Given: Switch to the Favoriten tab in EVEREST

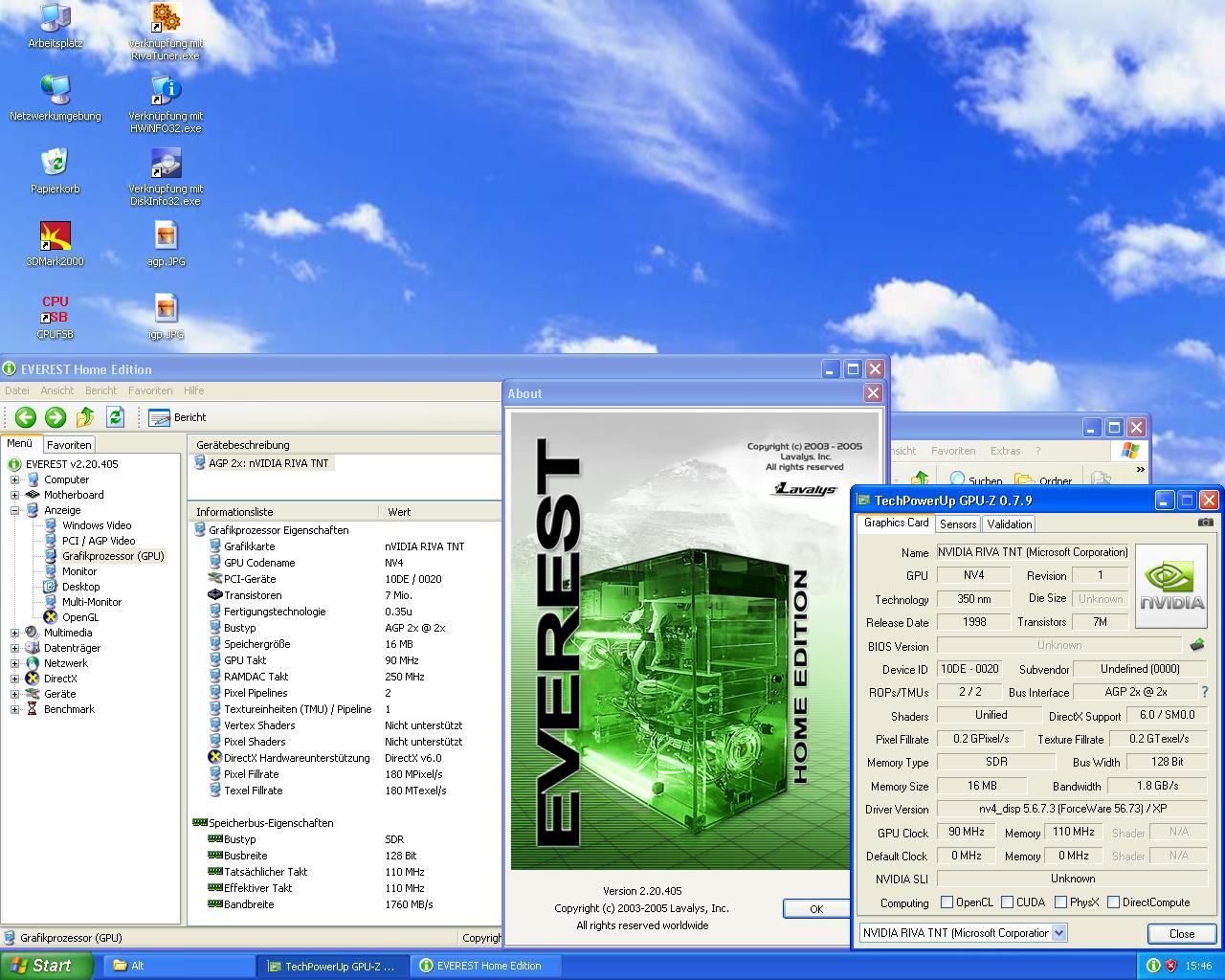Looking at the screenshot, I should (x=69, y=445).
